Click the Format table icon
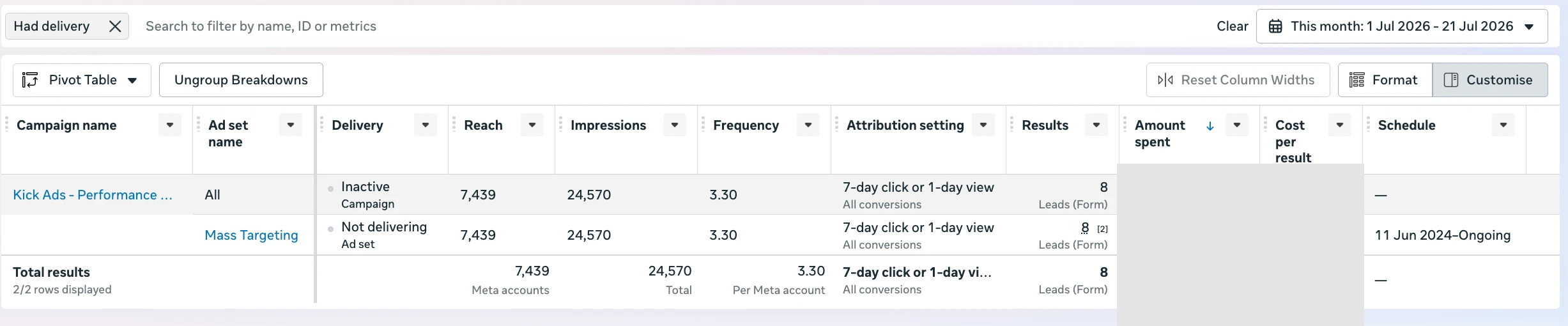This screenshot has height=326, width=1568. (x=1357, y=80)
